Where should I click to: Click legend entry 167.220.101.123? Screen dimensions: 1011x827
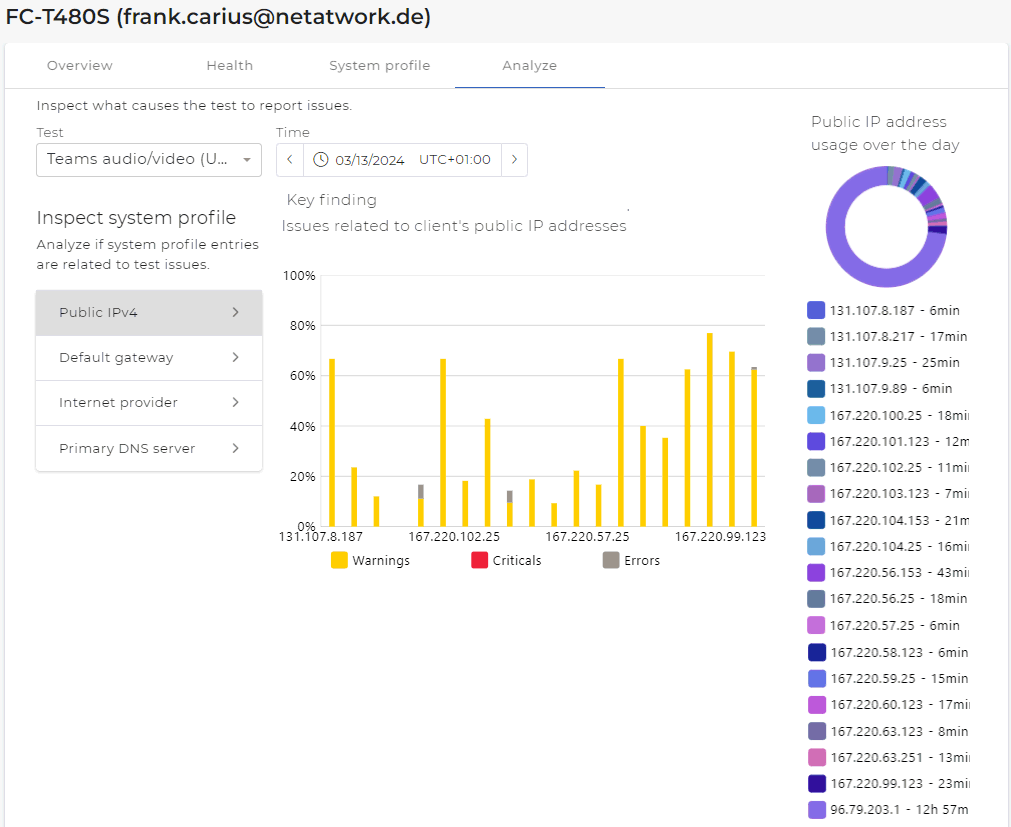pos(888,442)
